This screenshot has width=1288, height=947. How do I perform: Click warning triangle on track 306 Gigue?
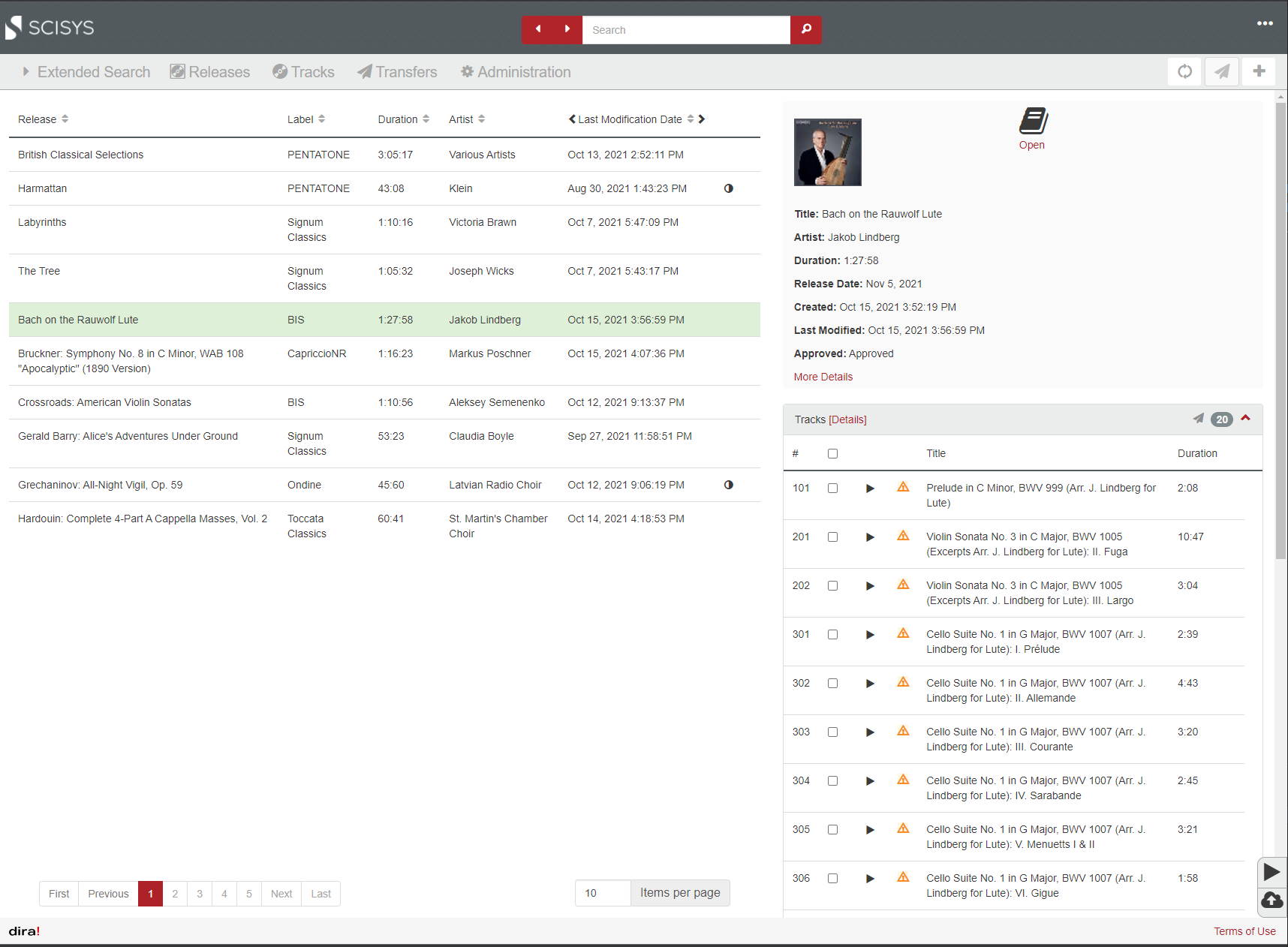903,877
